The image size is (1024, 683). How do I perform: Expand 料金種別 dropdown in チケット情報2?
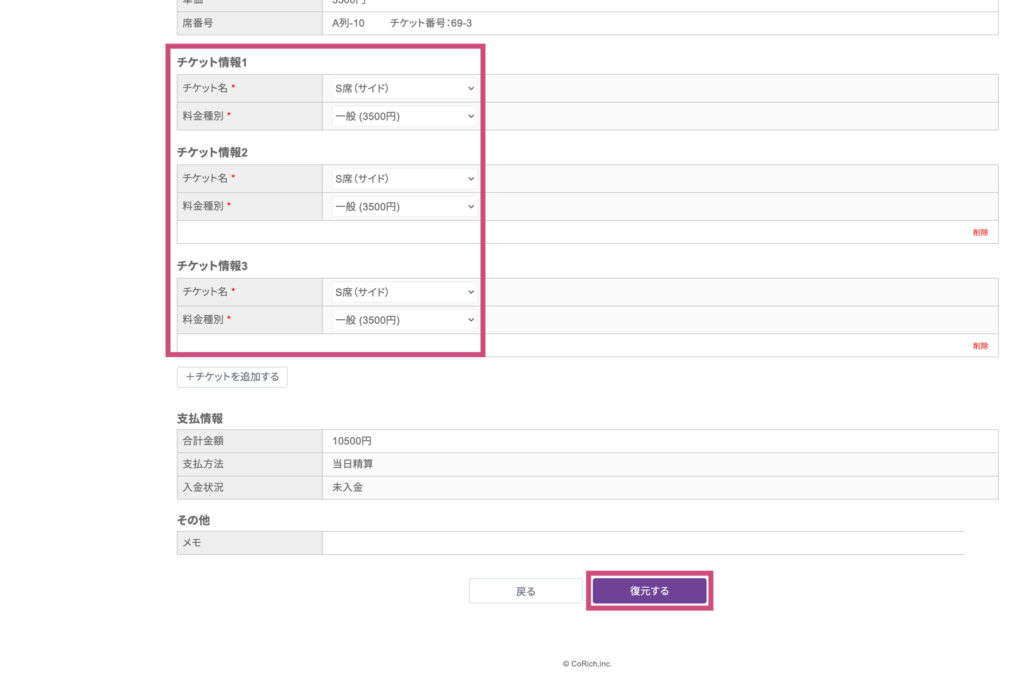click(x=404, y=206)
